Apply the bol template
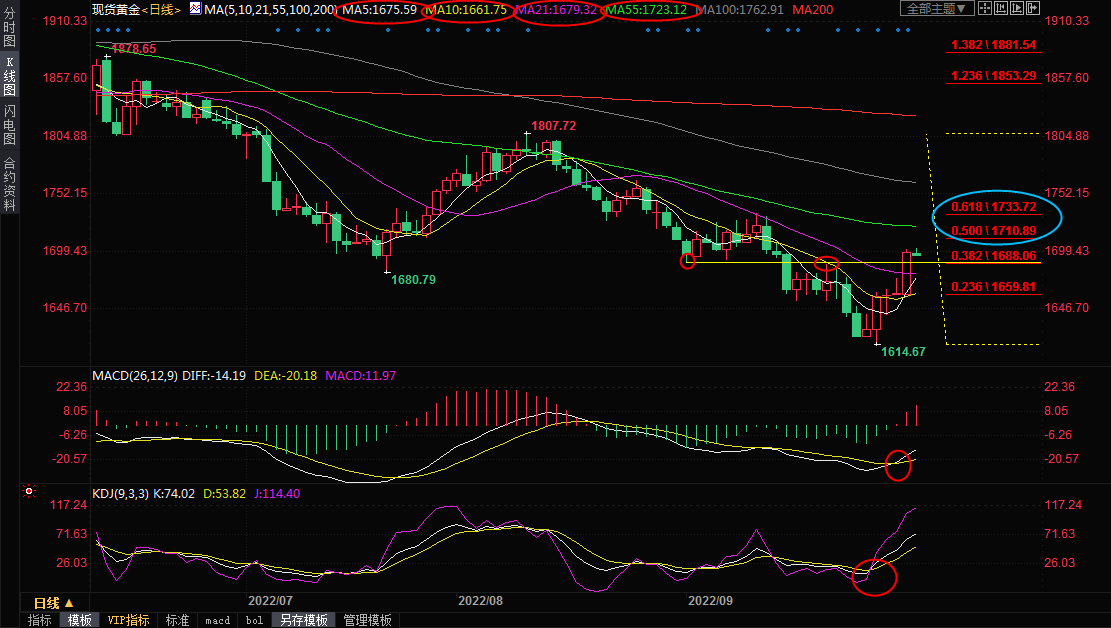The height and width of the screenshot is (628, 1111). pyautogui.click(x=254, y=620)
